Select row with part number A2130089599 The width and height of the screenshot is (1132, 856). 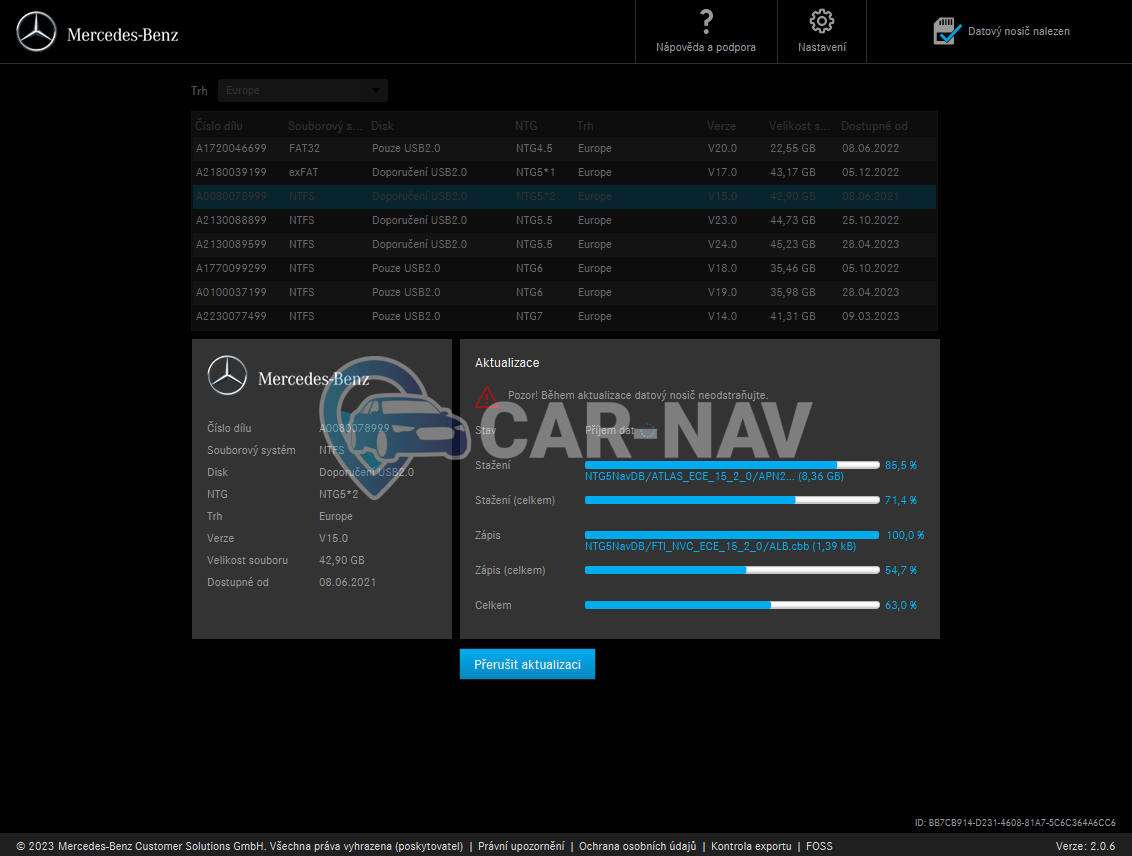565,244
